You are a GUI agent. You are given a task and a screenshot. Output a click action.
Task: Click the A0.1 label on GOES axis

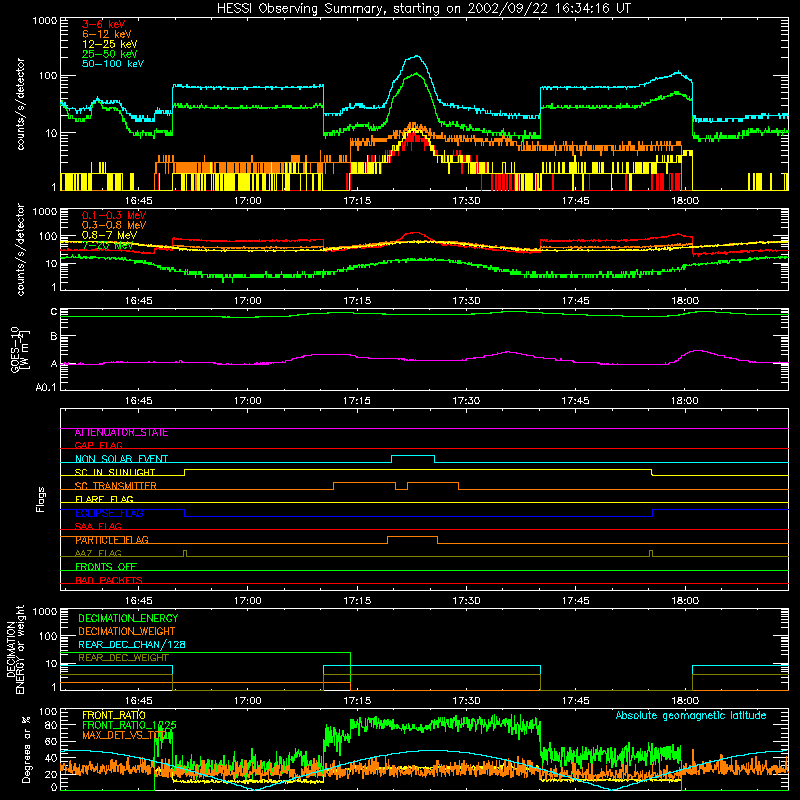[x=46, y=387]
